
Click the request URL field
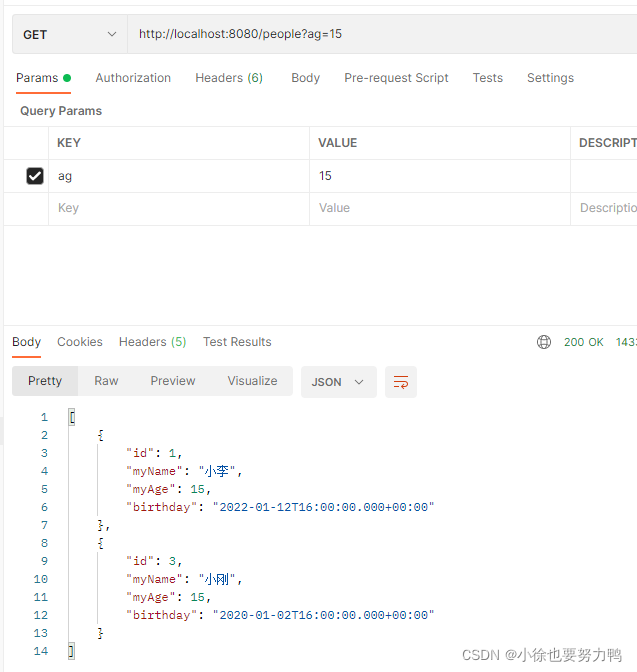point(382,34)
